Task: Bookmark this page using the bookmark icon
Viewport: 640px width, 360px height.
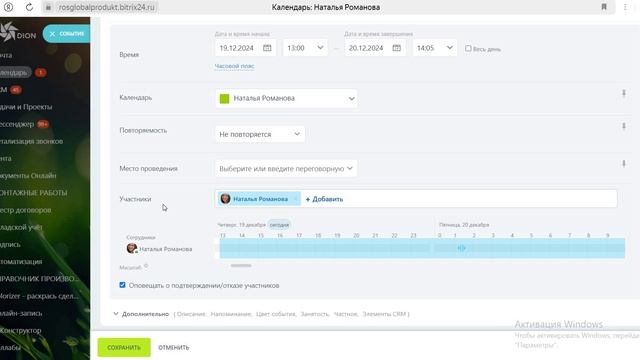Action: coord(604,7)
